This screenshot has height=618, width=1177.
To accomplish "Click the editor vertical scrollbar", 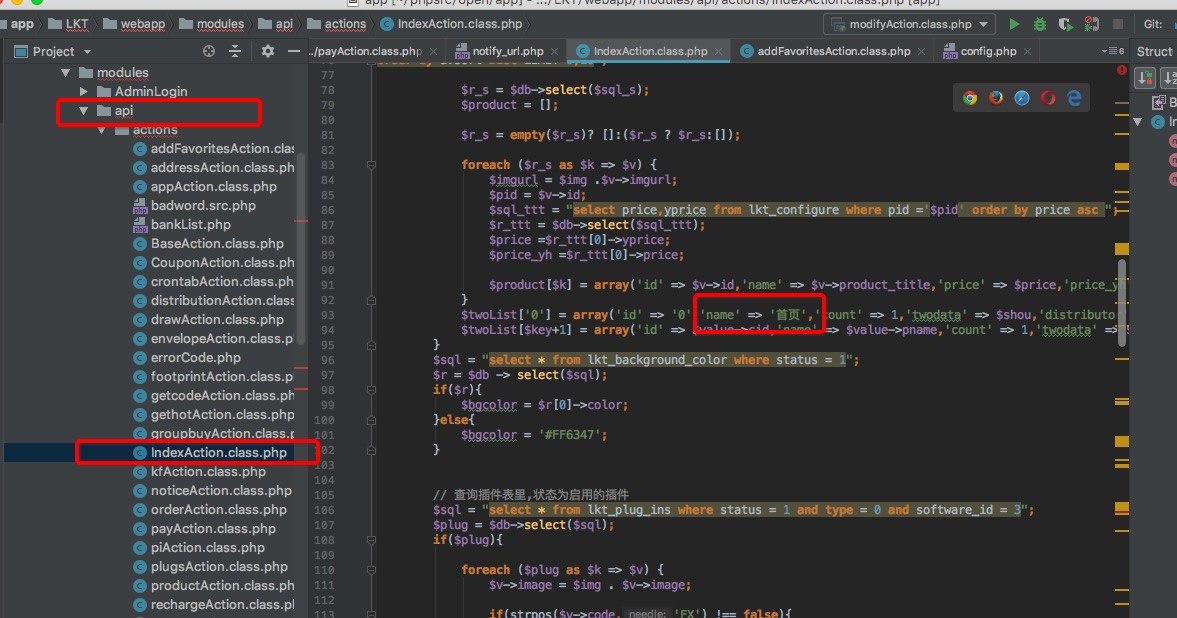I will pos(1122,303).
